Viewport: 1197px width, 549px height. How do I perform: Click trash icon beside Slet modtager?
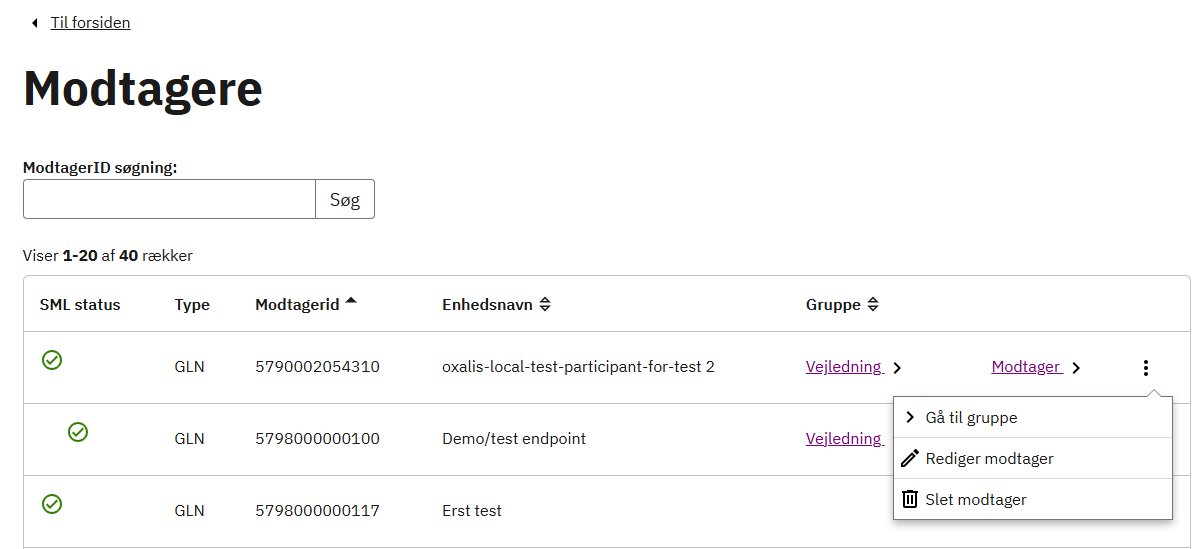910,499
